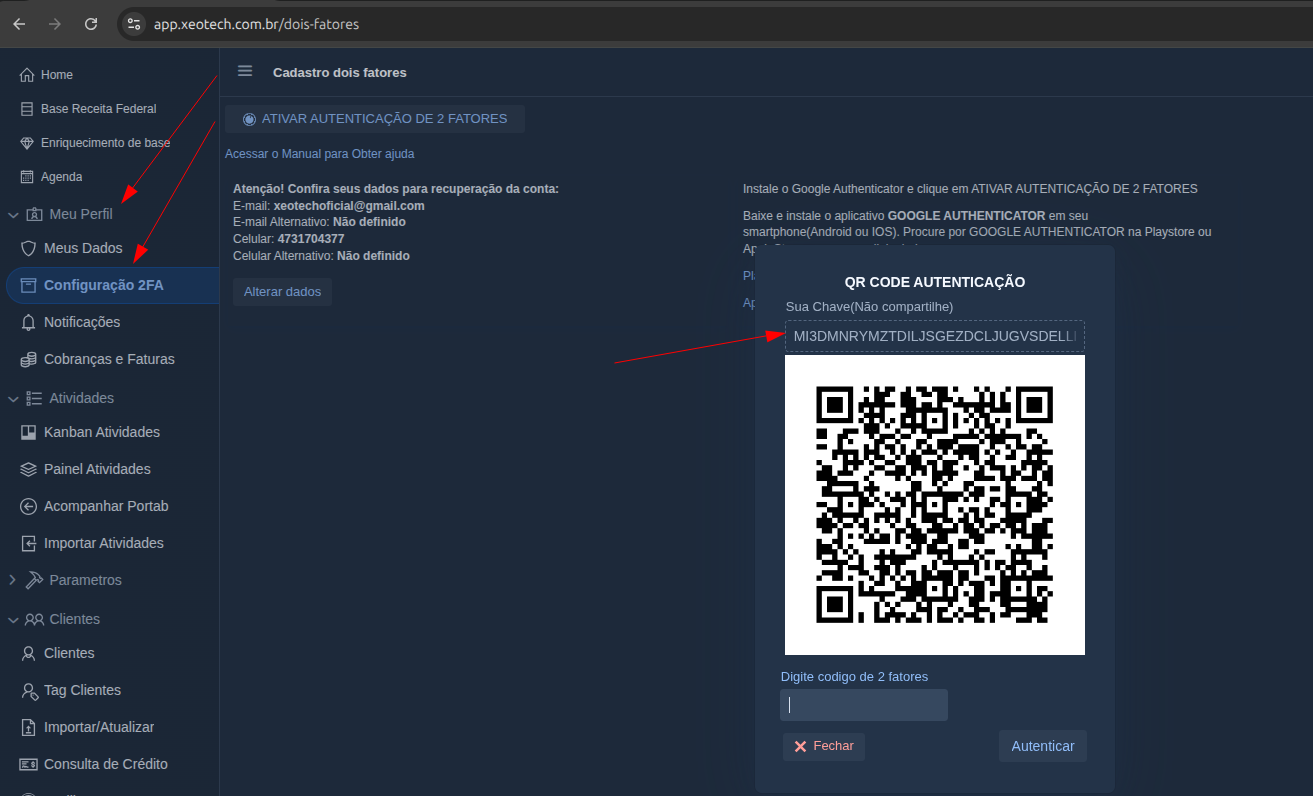This screenshot has width=1313, height=796.
Task: Click the Home house icon in sidebar
Action: click(x=27, y=75)
